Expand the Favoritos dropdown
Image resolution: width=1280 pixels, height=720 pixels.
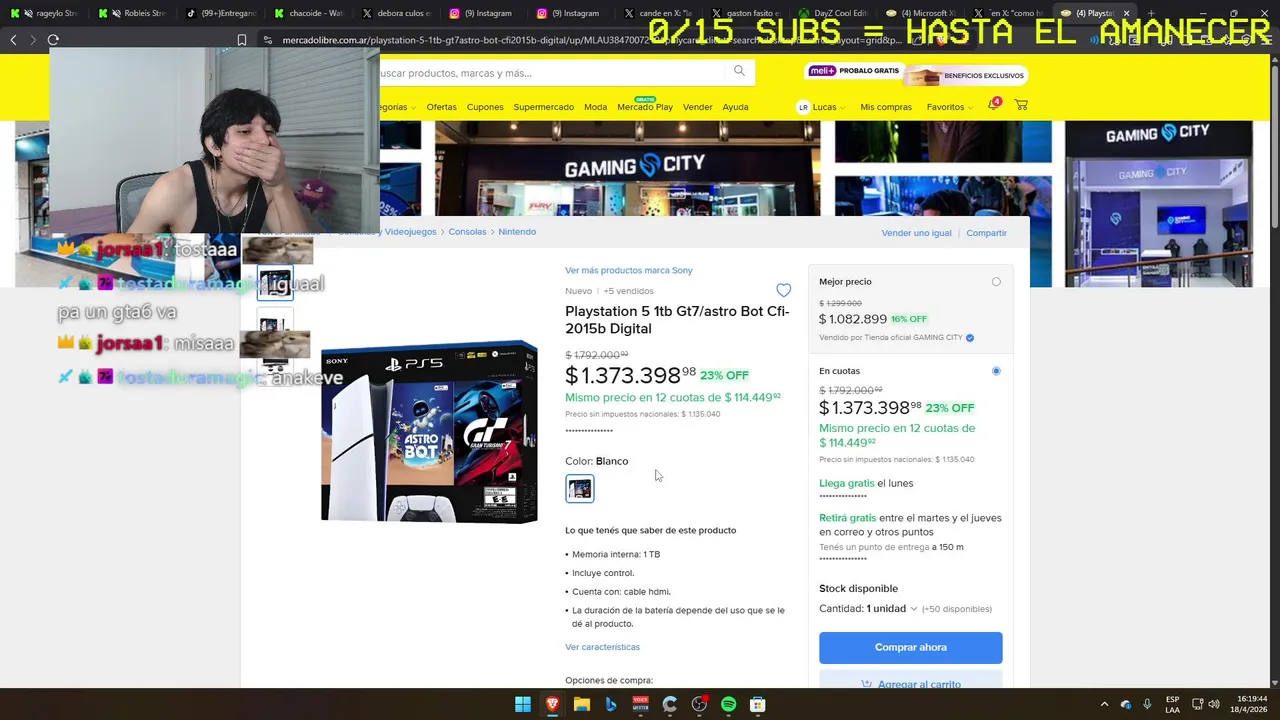(x=949, y=107)
